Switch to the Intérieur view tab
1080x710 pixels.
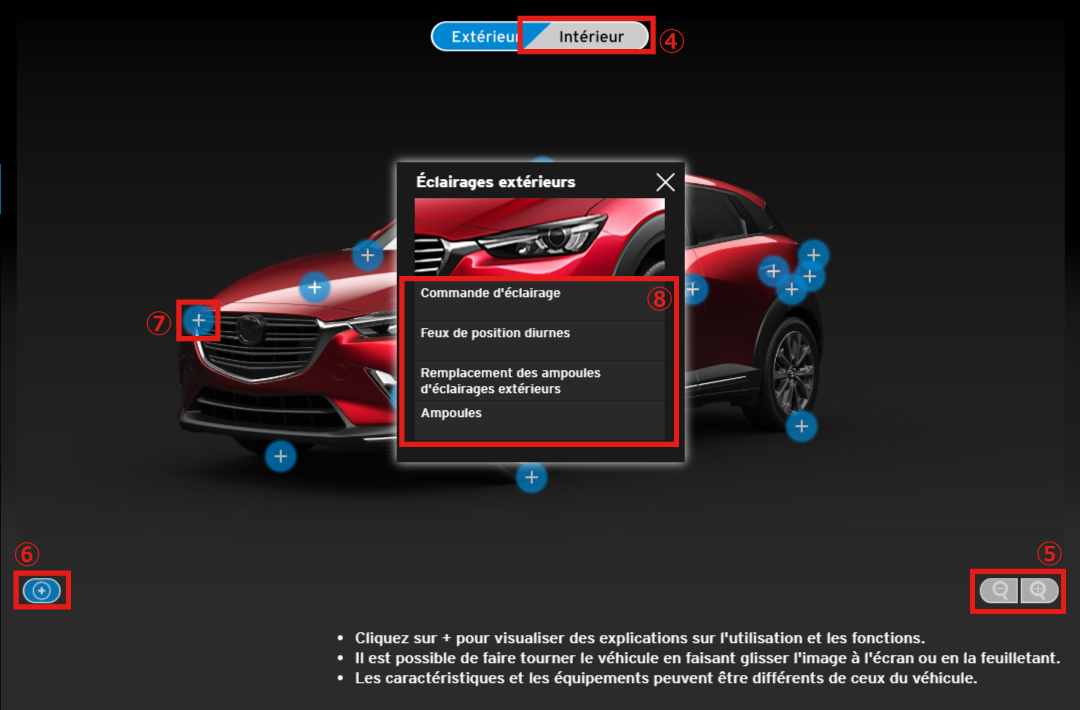point(591,37)
